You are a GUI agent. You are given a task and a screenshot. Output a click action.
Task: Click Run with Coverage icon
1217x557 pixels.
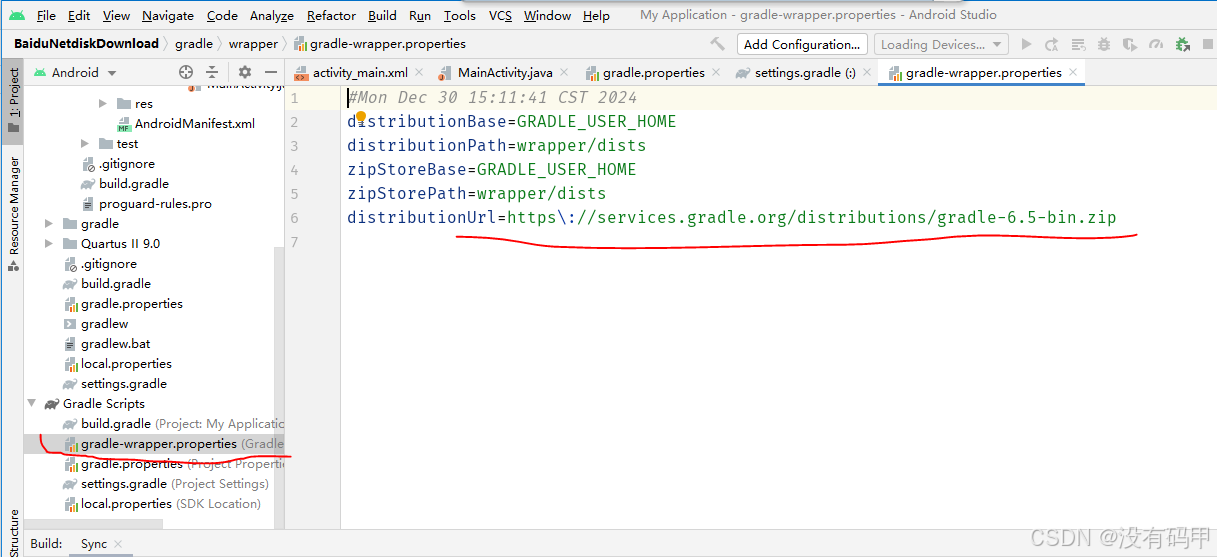pyautogui.click(x=1129, y=44)
